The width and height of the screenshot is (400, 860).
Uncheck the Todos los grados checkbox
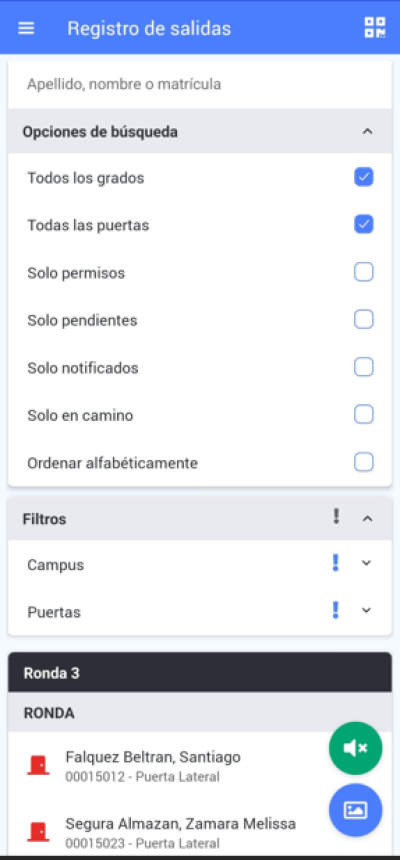(x=364, y=177)
